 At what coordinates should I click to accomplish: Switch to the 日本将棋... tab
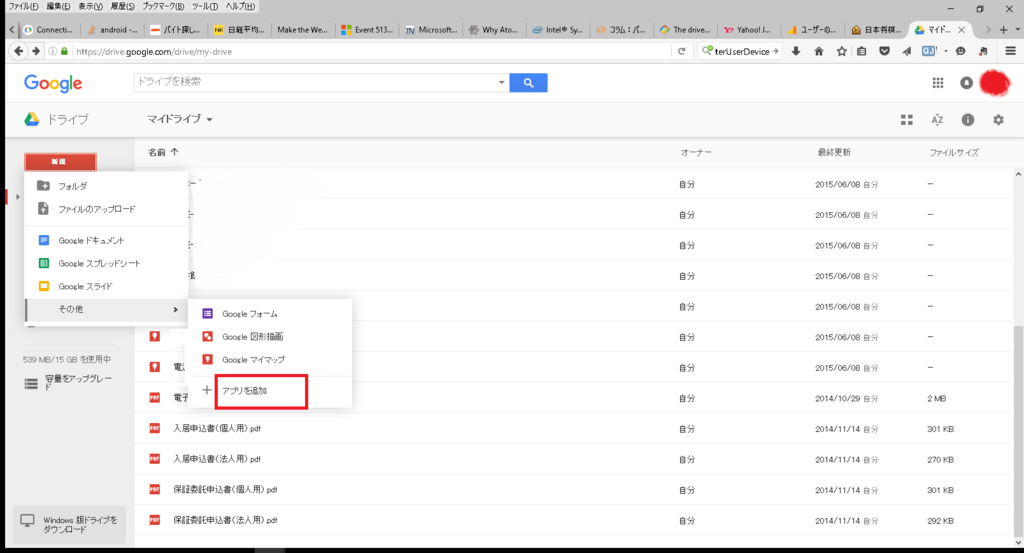[x=876, y=29]
